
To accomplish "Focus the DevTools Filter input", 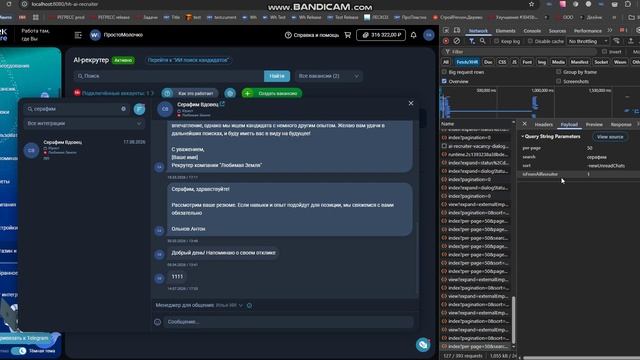I will click(518, 52).
